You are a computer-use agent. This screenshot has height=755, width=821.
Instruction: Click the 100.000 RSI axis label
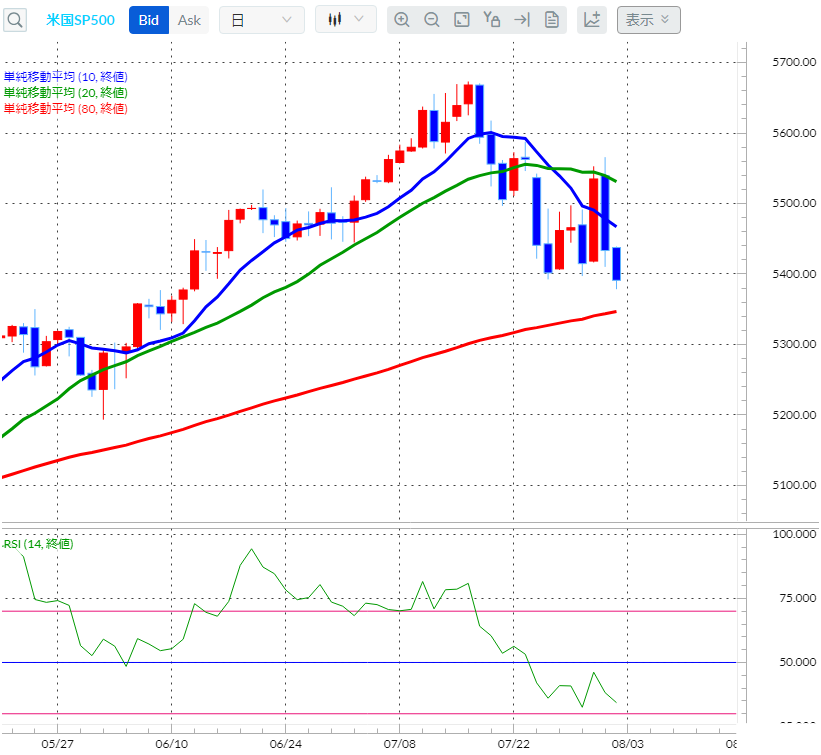coord(794,535)
